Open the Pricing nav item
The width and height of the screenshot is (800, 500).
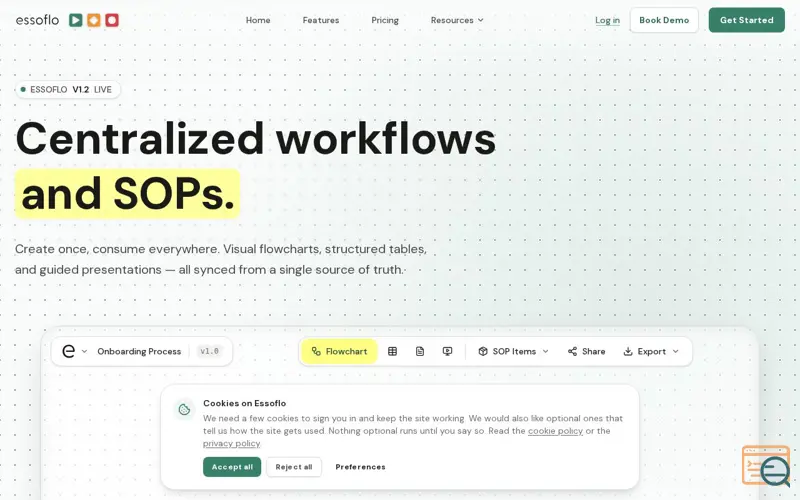[385, 20]
